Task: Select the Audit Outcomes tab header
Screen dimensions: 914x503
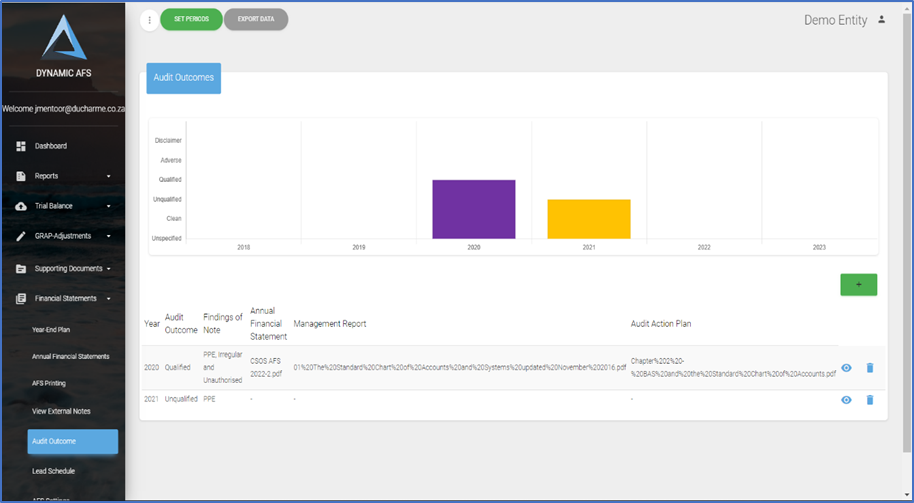Action: pyautogui.click(x=184, y=78)
